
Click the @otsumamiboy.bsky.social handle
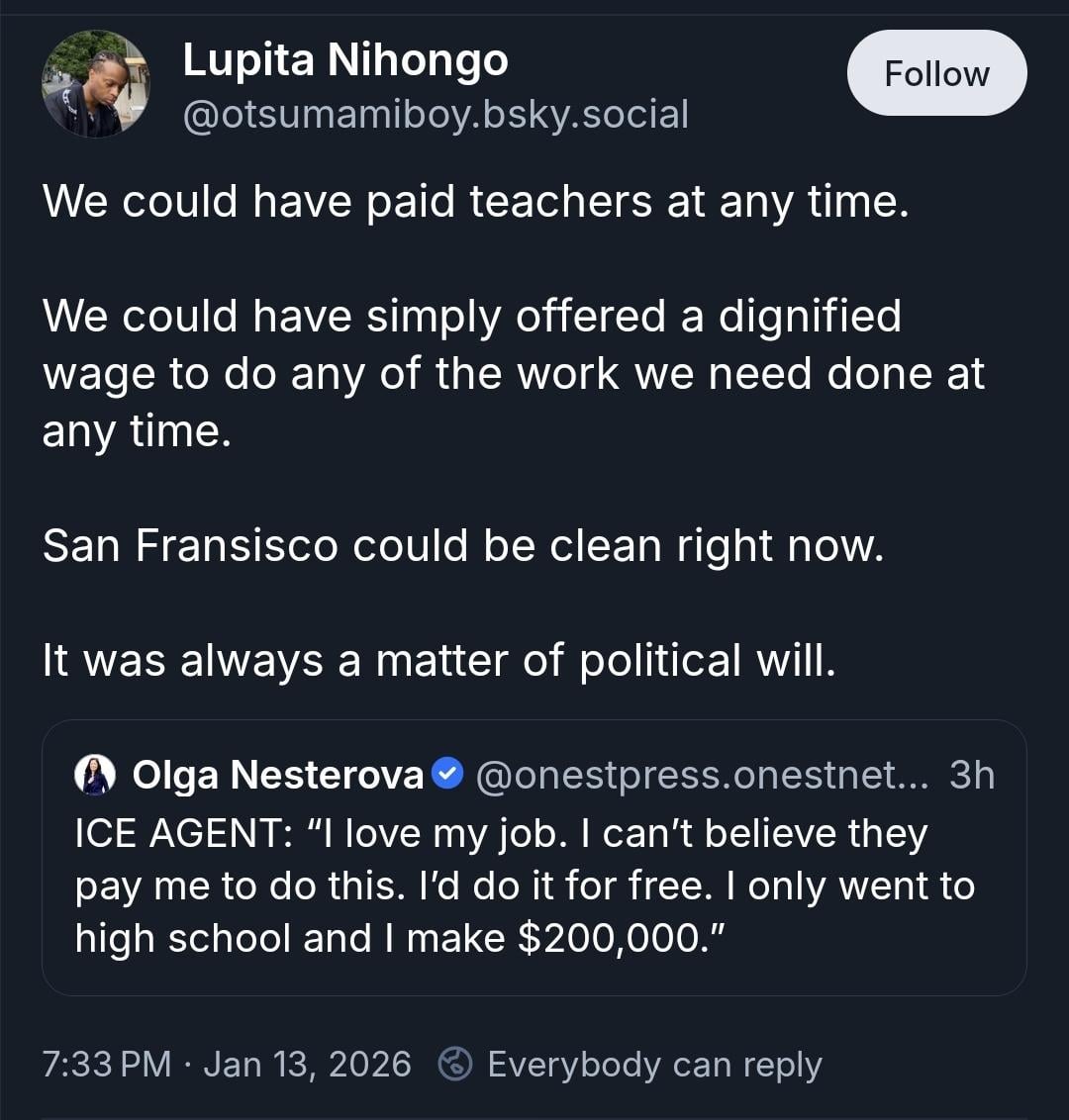pos(436,115)
